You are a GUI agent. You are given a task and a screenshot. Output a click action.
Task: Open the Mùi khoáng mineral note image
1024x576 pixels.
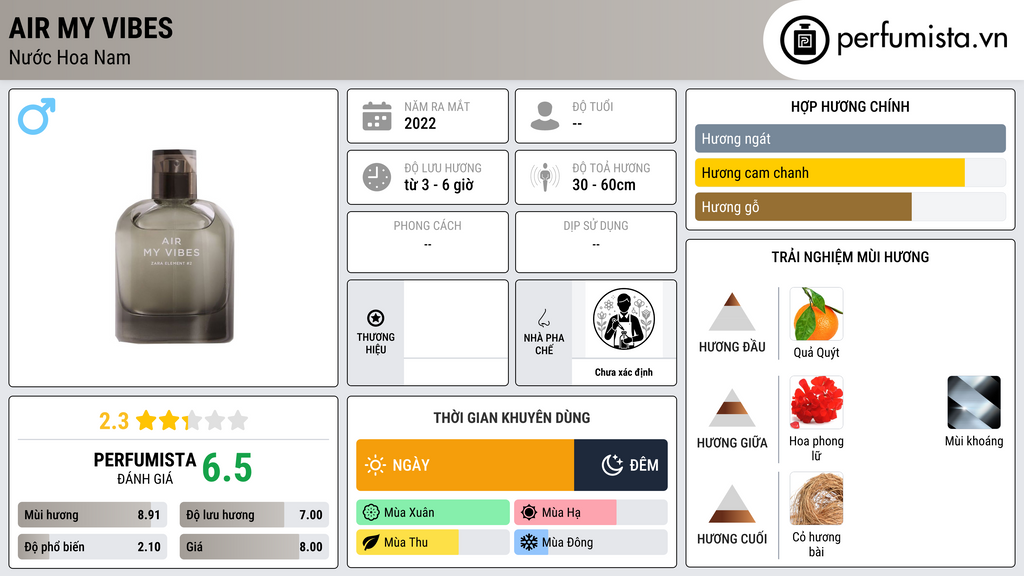974,402
